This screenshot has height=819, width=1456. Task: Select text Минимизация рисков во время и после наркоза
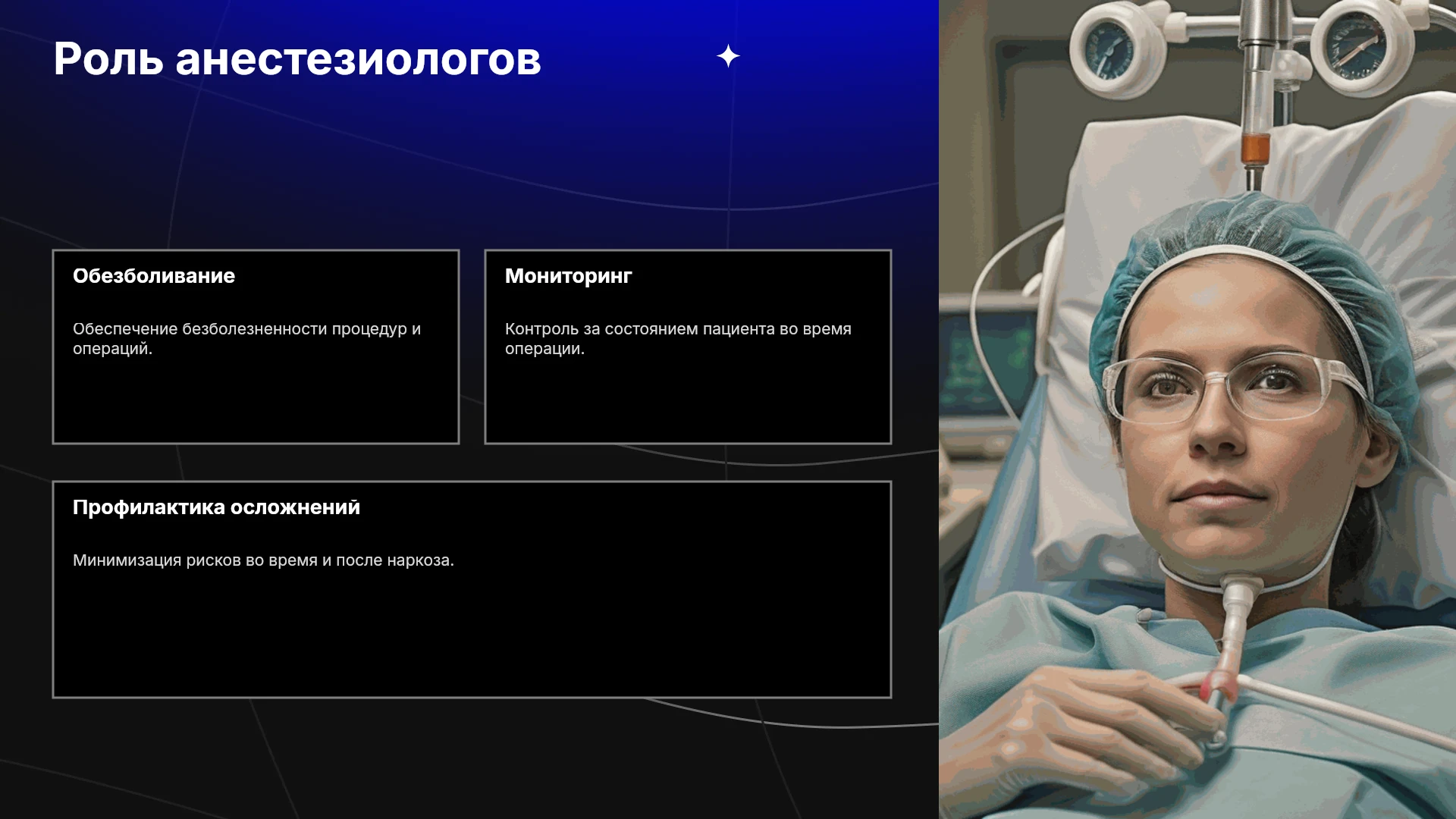pyautogui.click(x=263, y=560)
